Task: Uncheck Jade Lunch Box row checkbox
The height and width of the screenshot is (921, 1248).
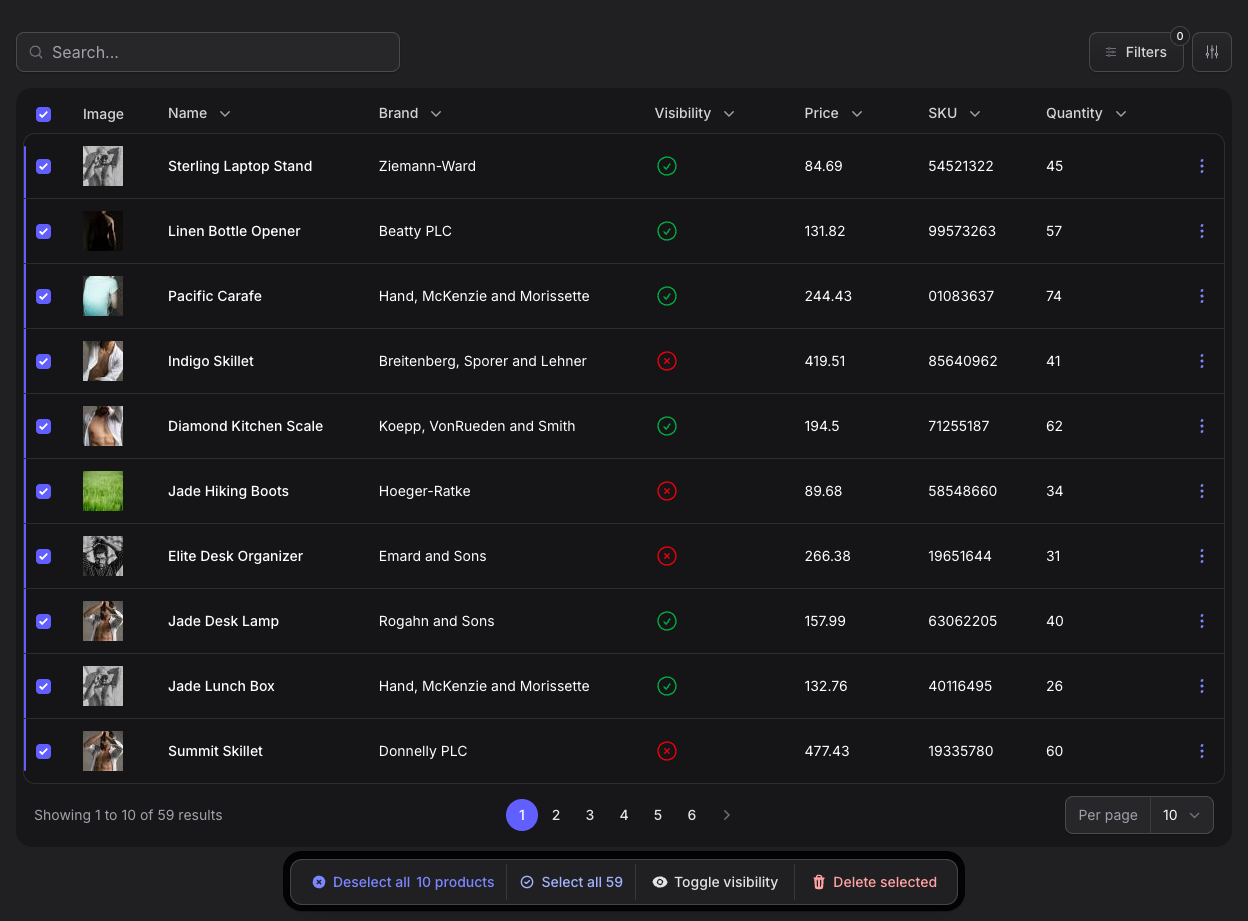Action: tap(43, 686)
